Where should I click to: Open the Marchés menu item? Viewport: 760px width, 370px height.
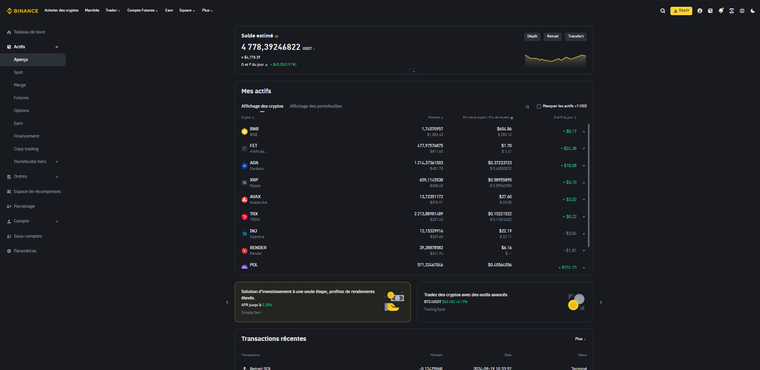pyautogui.click(x=92, y=10)
